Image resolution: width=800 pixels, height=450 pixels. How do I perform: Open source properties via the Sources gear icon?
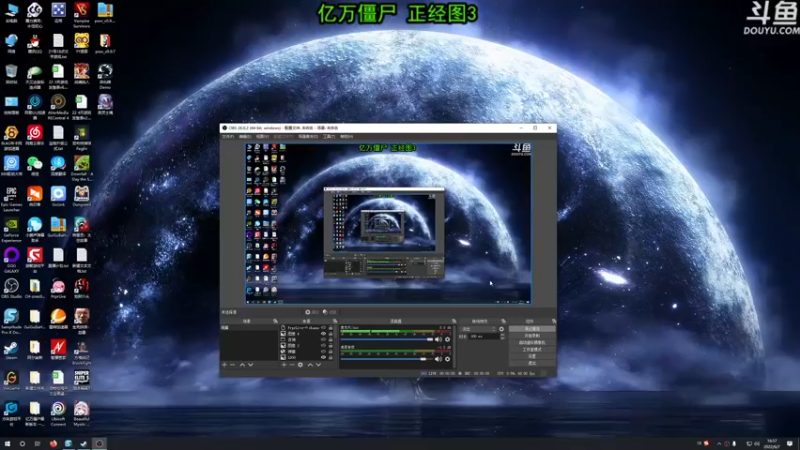(x=300, y=365)
